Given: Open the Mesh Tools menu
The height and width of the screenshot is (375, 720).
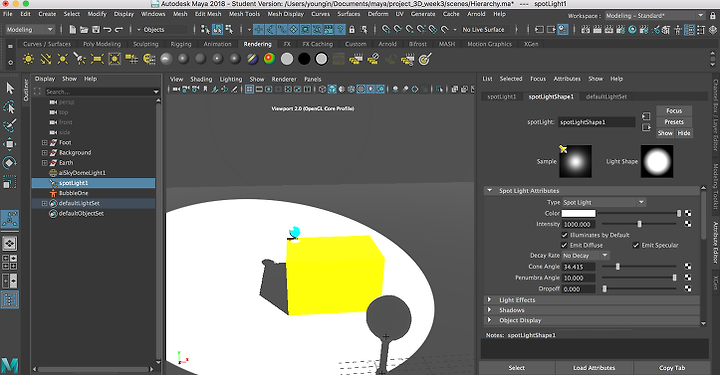Looking at the screenshot, I should coord(244,14).
